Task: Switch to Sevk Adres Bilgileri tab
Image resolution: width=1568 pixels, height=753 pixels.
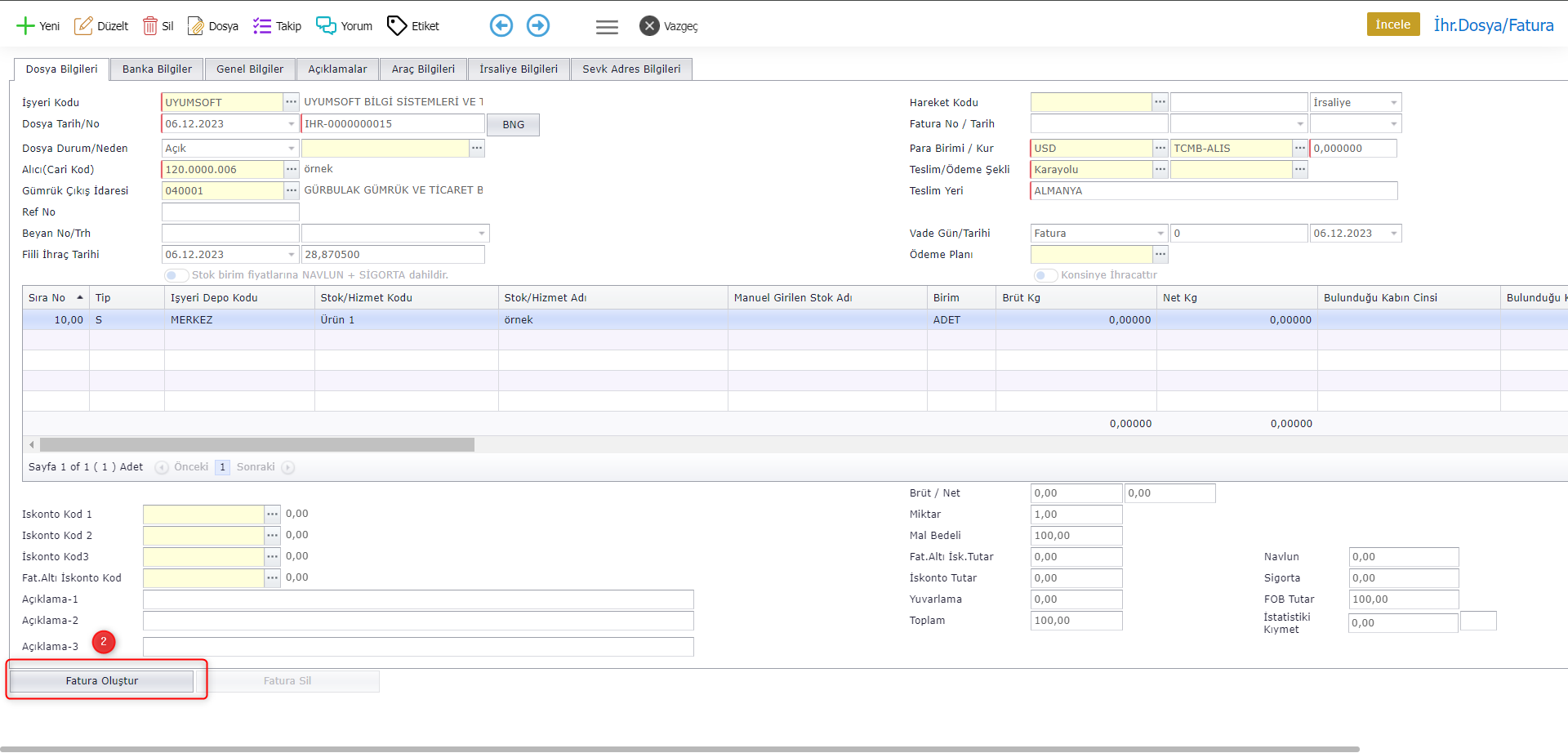Action: [631, 69]
